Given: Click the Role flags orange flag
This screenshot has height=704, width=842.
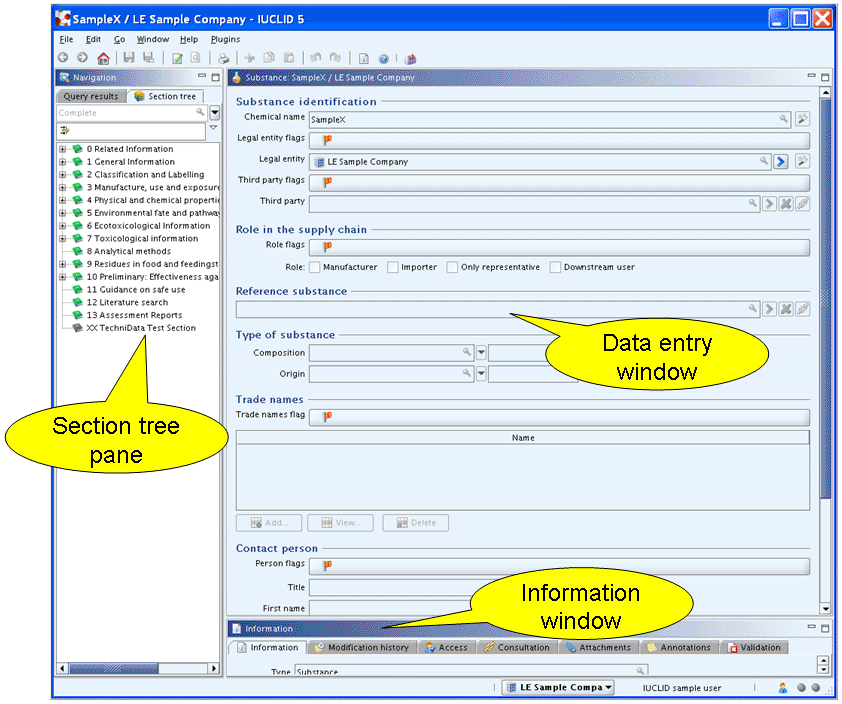Looking at the screenshot, I should coord(327,247).
